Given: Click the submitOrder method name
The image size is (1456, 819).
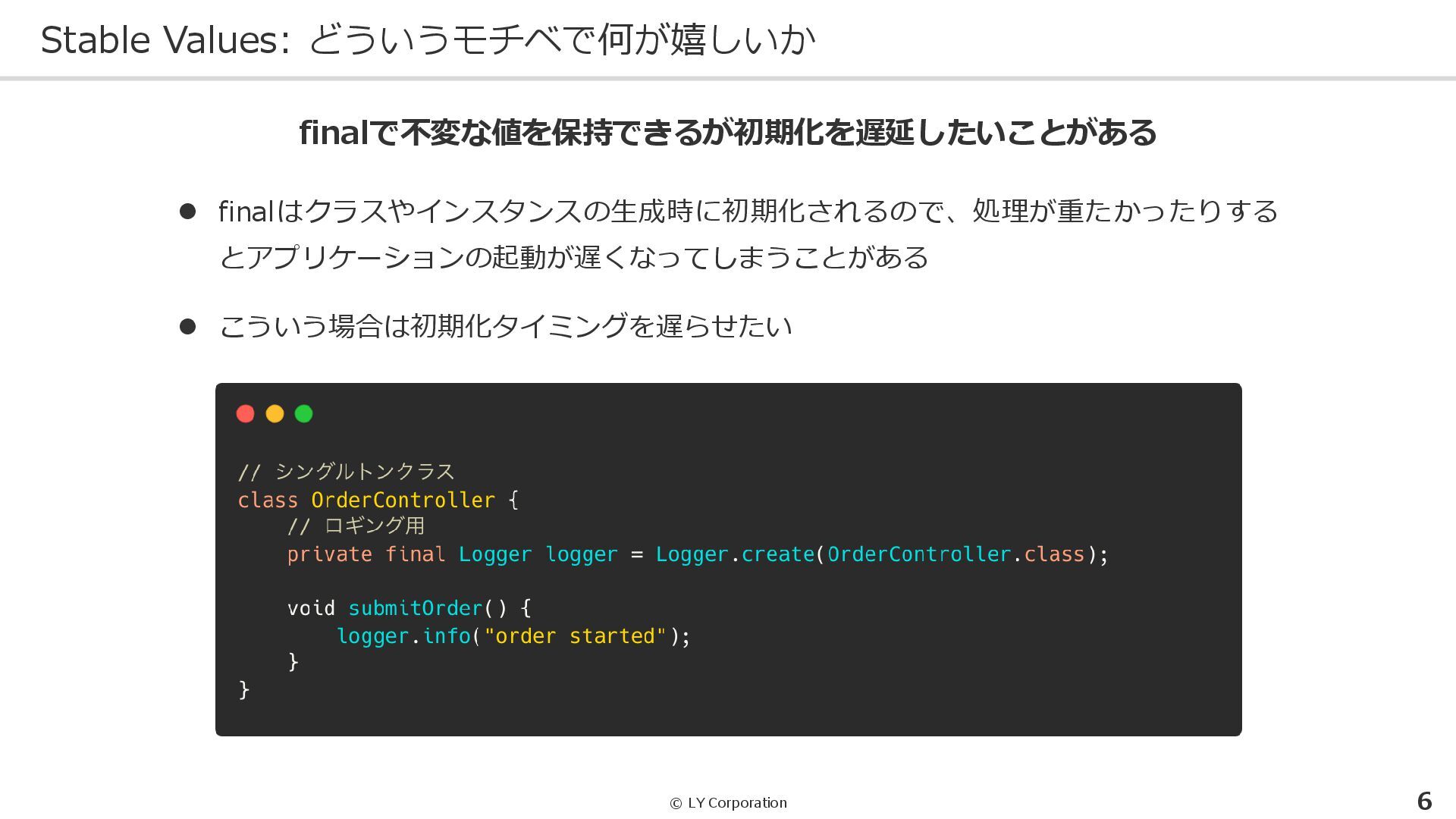Looking at the screenshot, I should 415,608.
